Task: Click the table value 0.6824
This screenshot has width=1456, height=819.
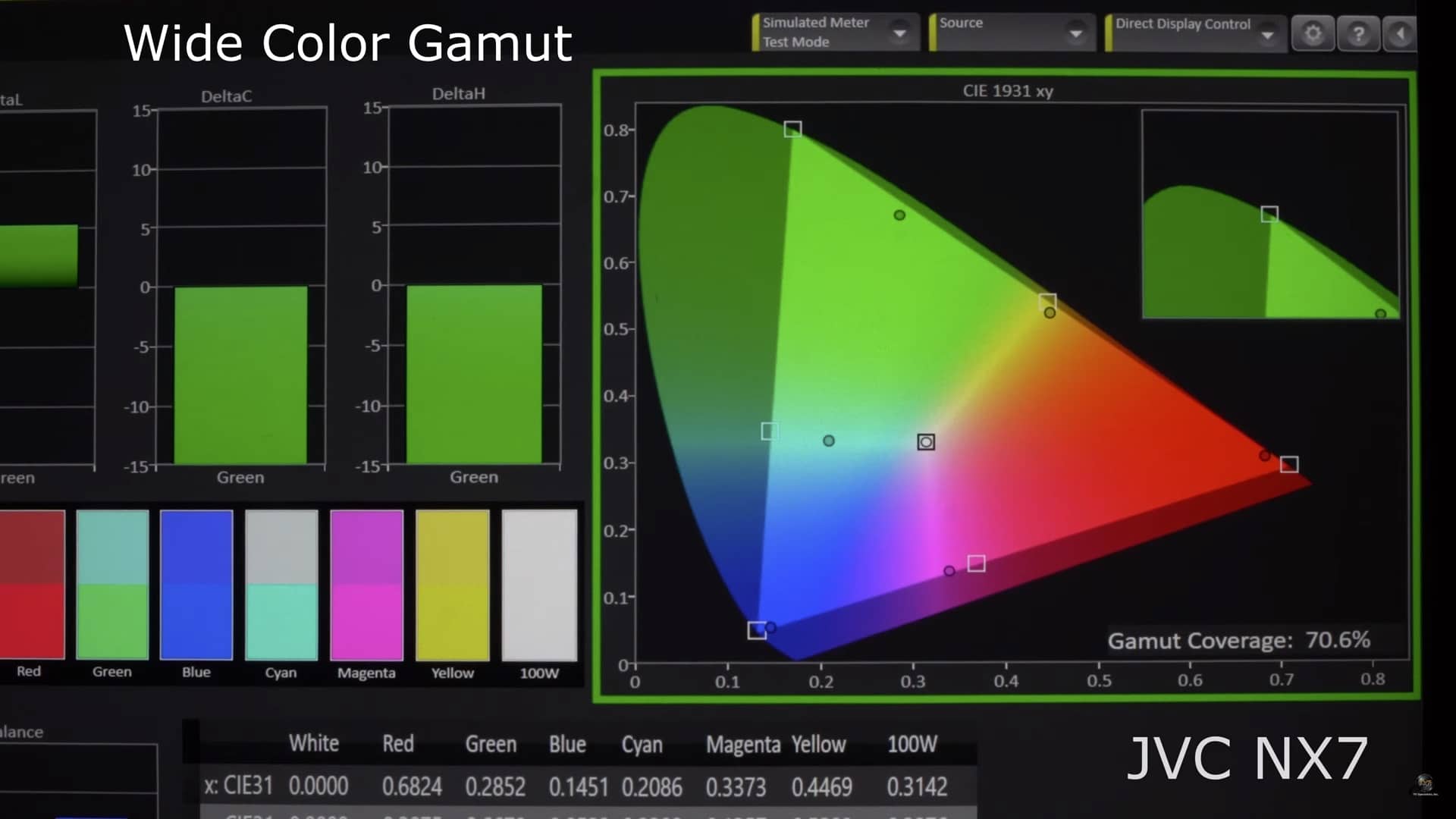Action: pyautogui.click(x=412, y=786)
